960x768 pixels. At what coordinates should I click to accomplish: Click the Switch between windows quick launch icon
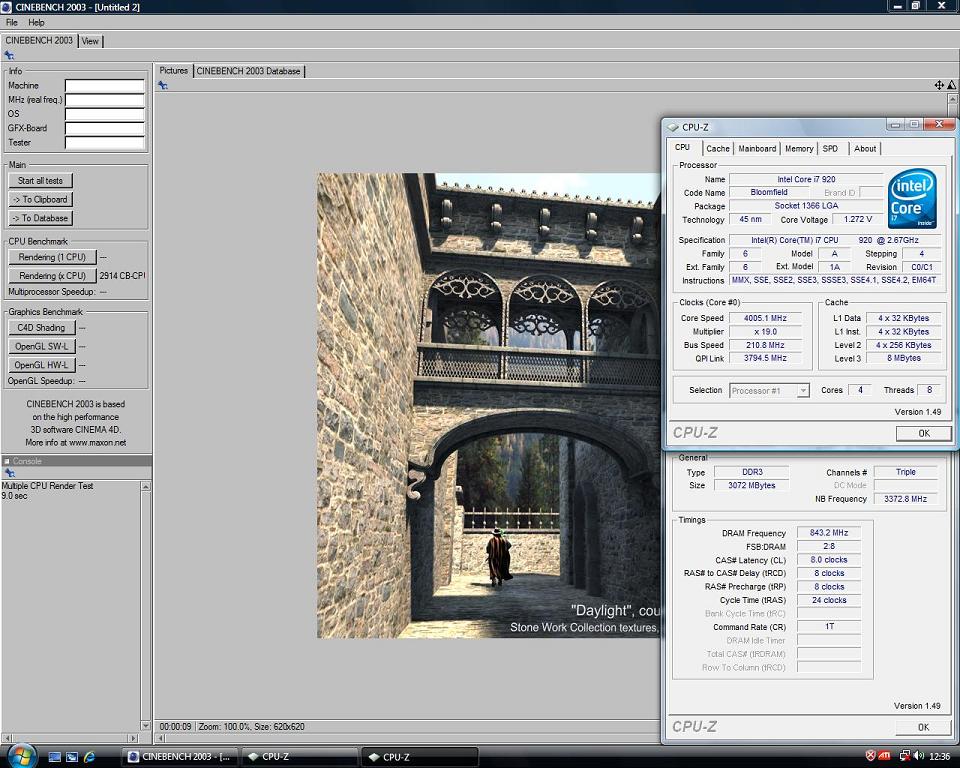[72, 757]
